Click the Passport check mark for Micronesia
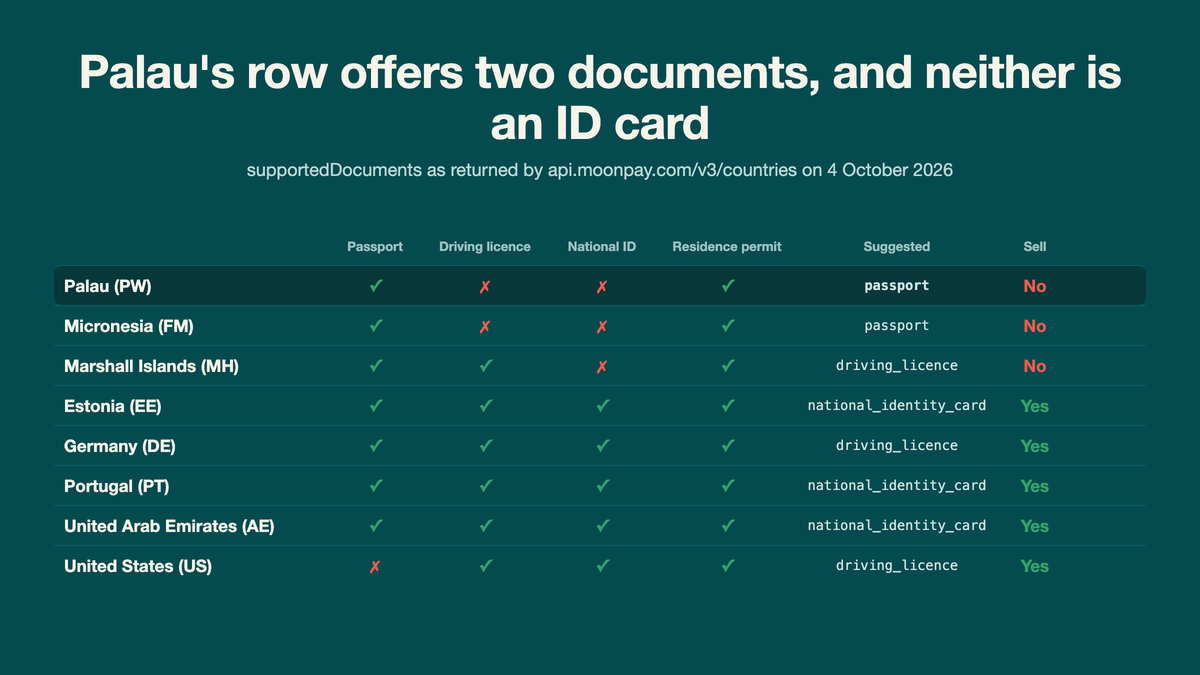This screenshot has height=675, width=1200. 375,326
